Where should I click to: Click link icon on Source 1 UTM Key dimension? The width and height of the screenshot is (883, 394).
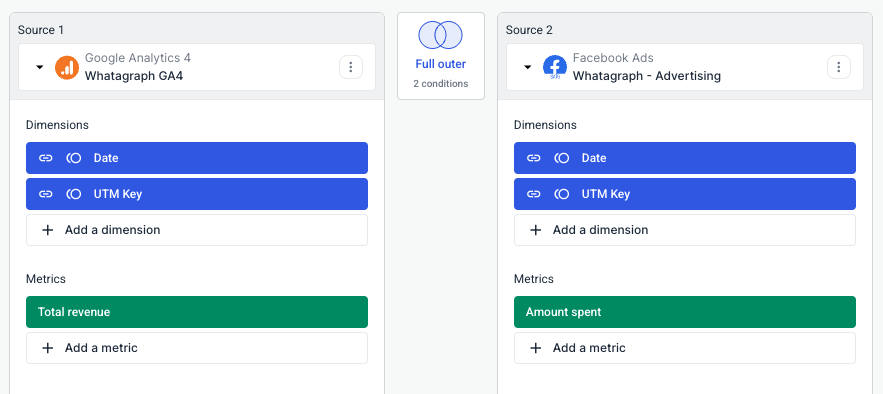(x=46, y=194)
